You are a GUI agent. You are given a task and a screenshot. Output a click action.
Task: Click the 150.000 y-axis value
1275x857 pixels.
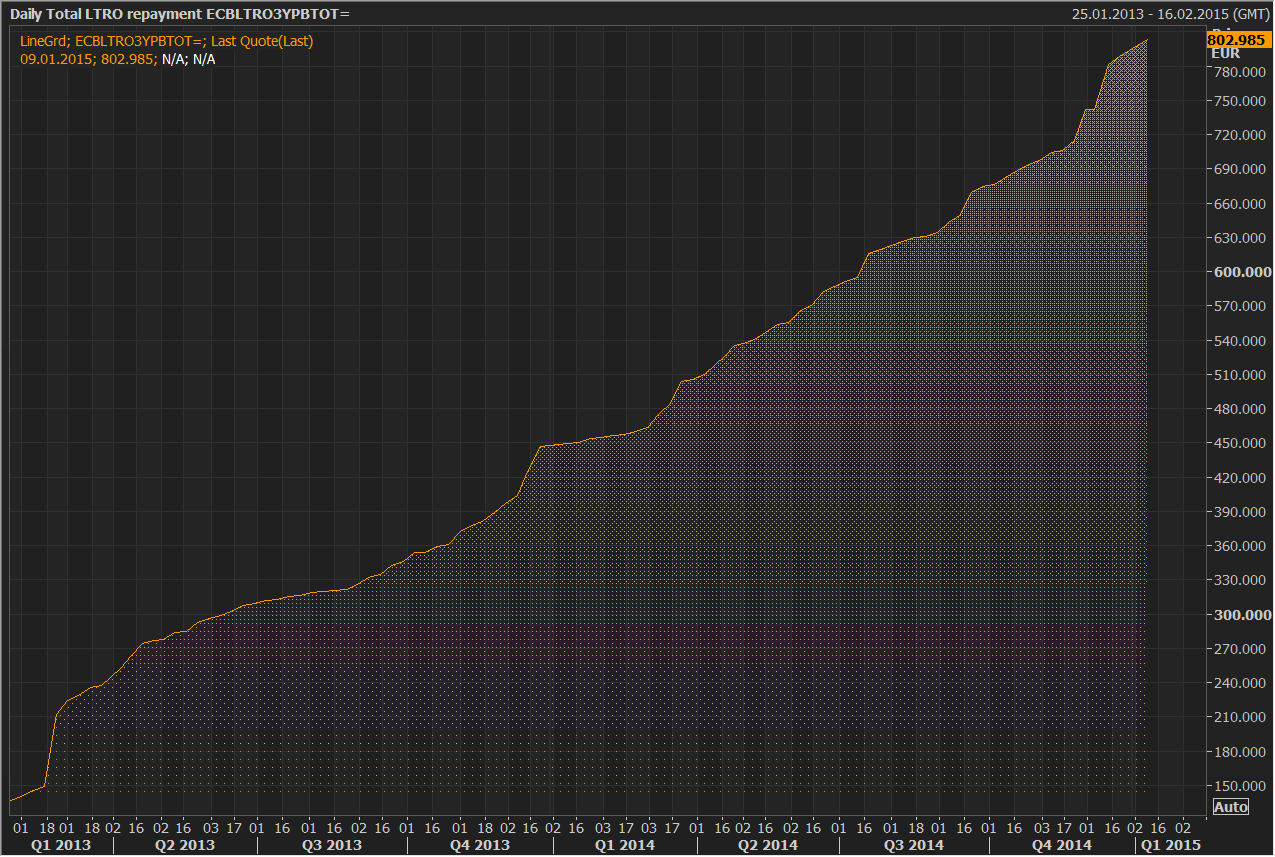[x=1239, y=786]
